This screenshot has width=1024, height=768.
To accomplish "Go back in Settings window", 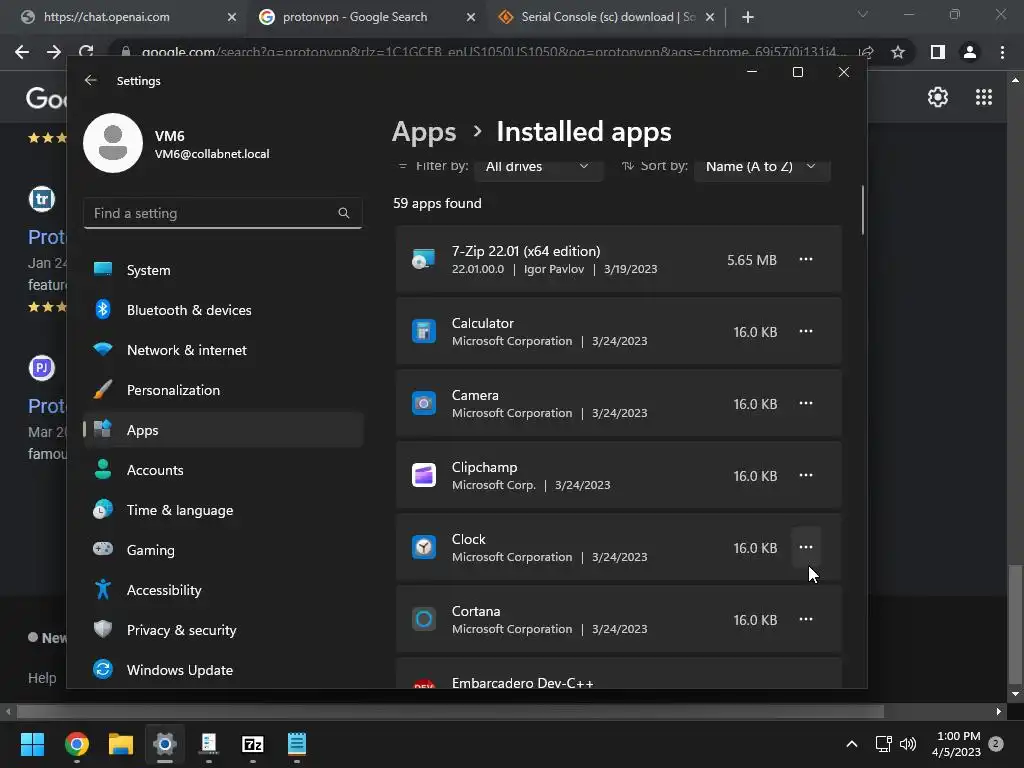I will pyautogui.click(x=91, y=80).
